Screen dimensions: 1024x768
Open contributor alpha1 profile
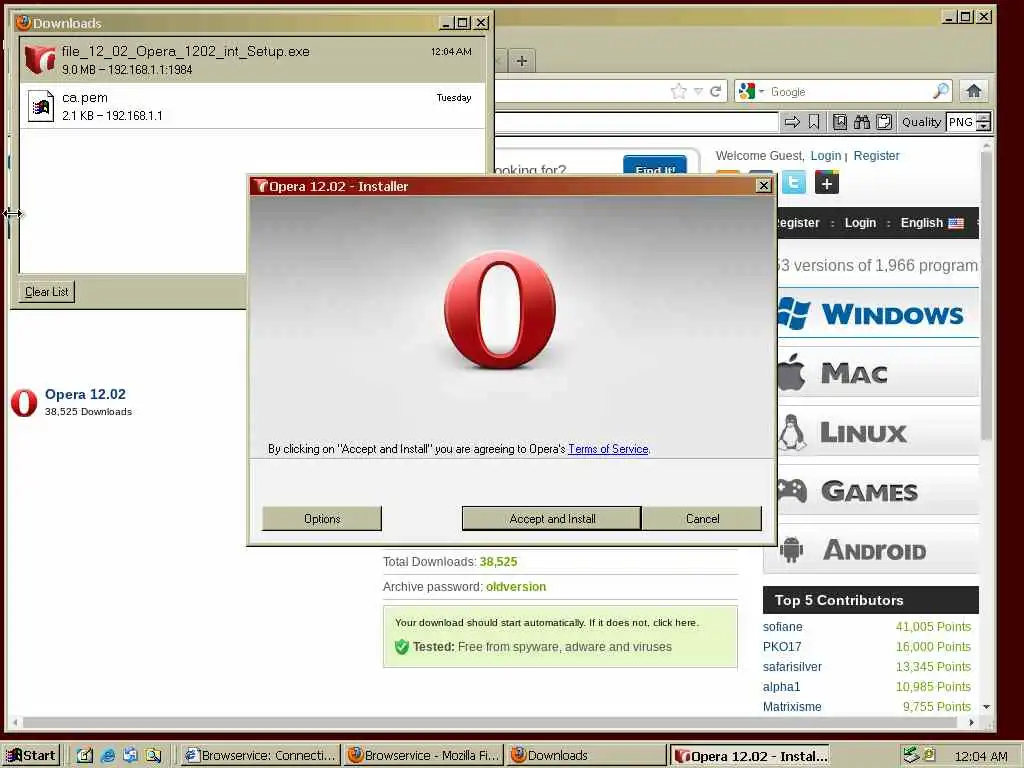781,686
